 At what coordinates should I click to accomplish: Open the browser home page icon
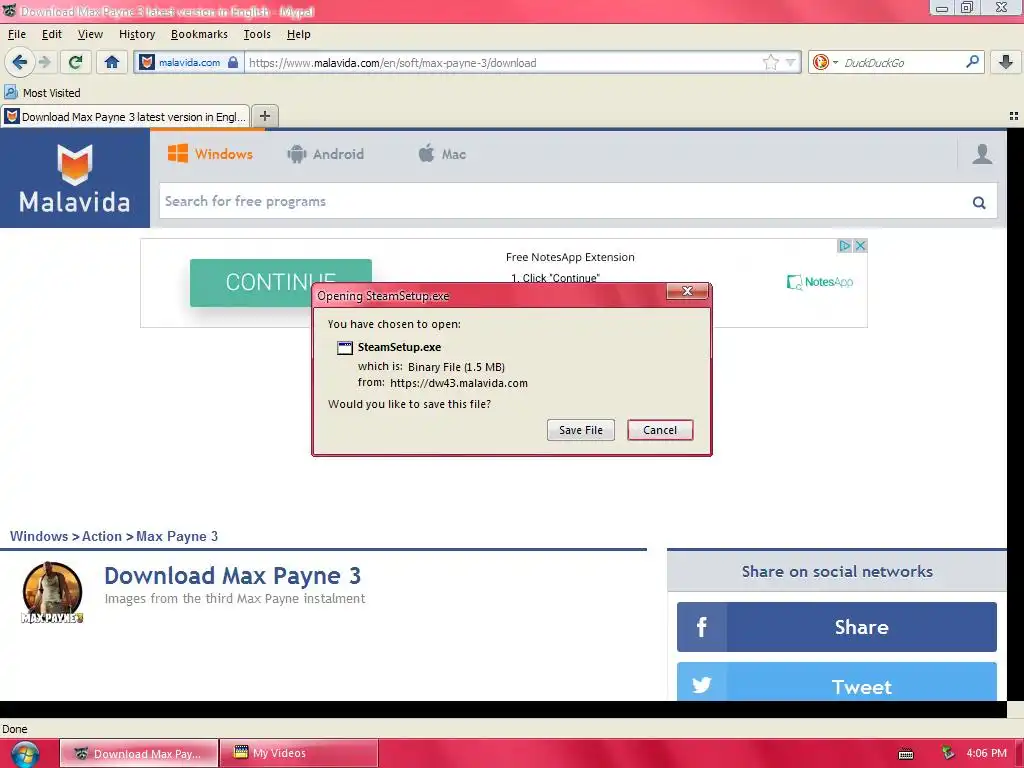(112, 63)
